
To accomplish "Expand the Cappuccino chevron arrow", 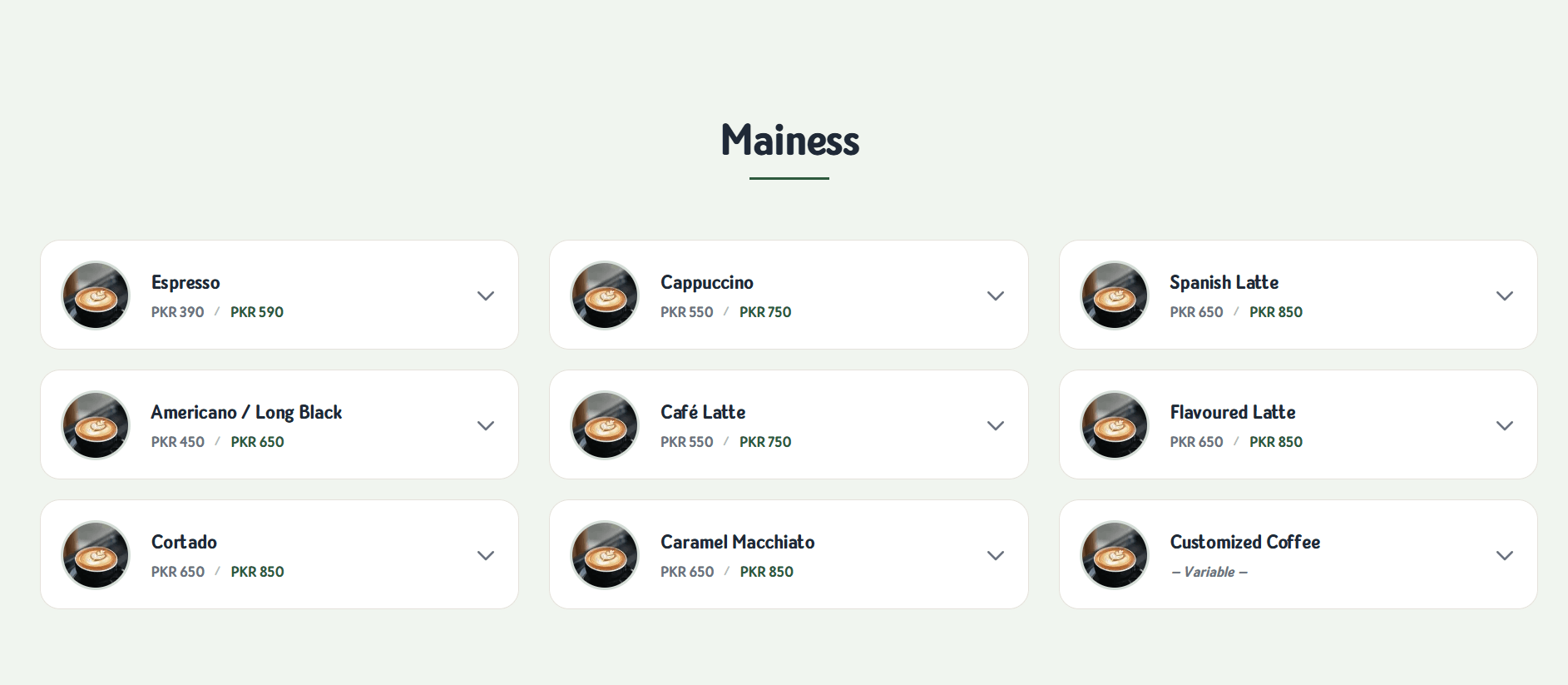I will click(995, 295).
